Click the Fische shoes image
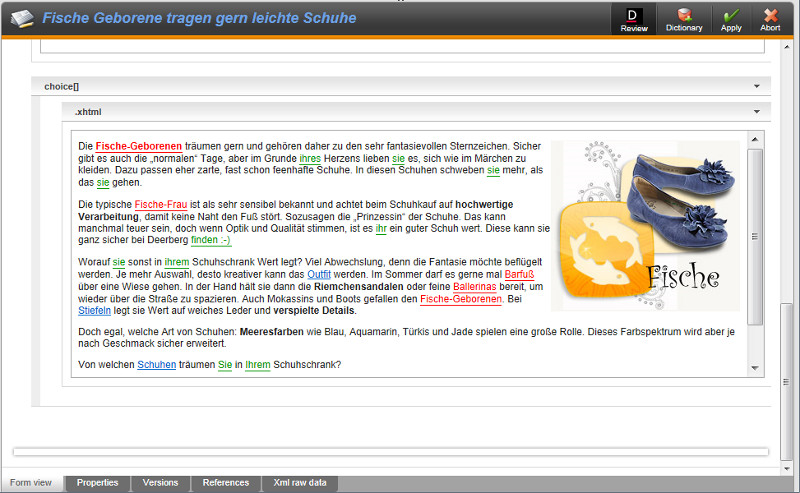This screenshot has width=800, height=493. (646, 225)
